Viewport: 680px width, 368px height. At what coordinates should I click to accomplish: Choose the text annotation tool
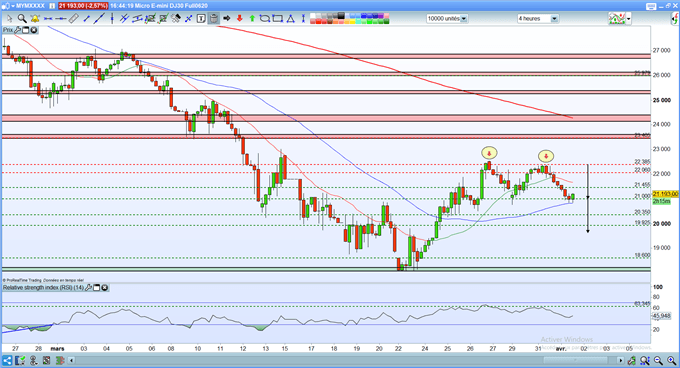(201, 18)
